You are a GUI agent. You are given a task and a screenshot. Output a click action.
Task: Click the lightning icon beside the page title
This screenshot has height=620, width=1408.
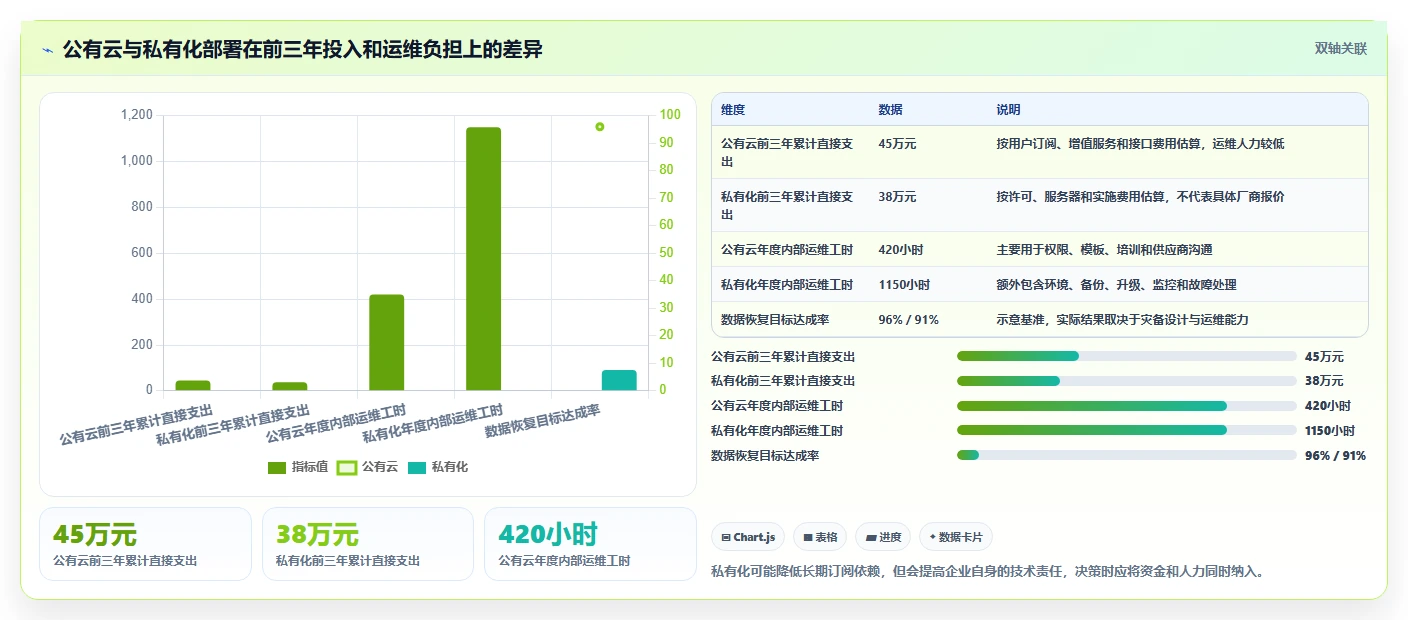(x=47, y=50)
